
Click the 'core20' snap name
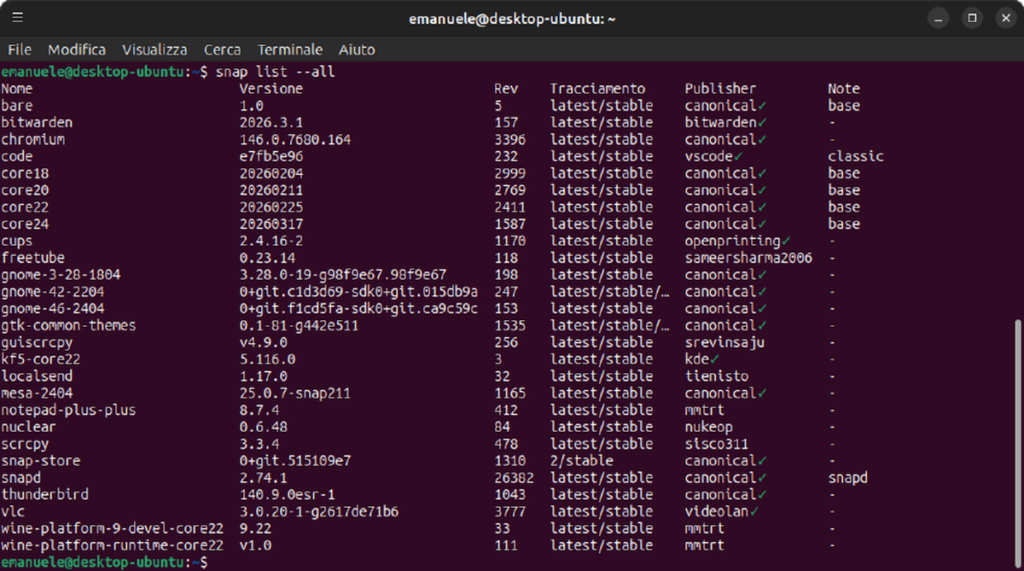25,191
